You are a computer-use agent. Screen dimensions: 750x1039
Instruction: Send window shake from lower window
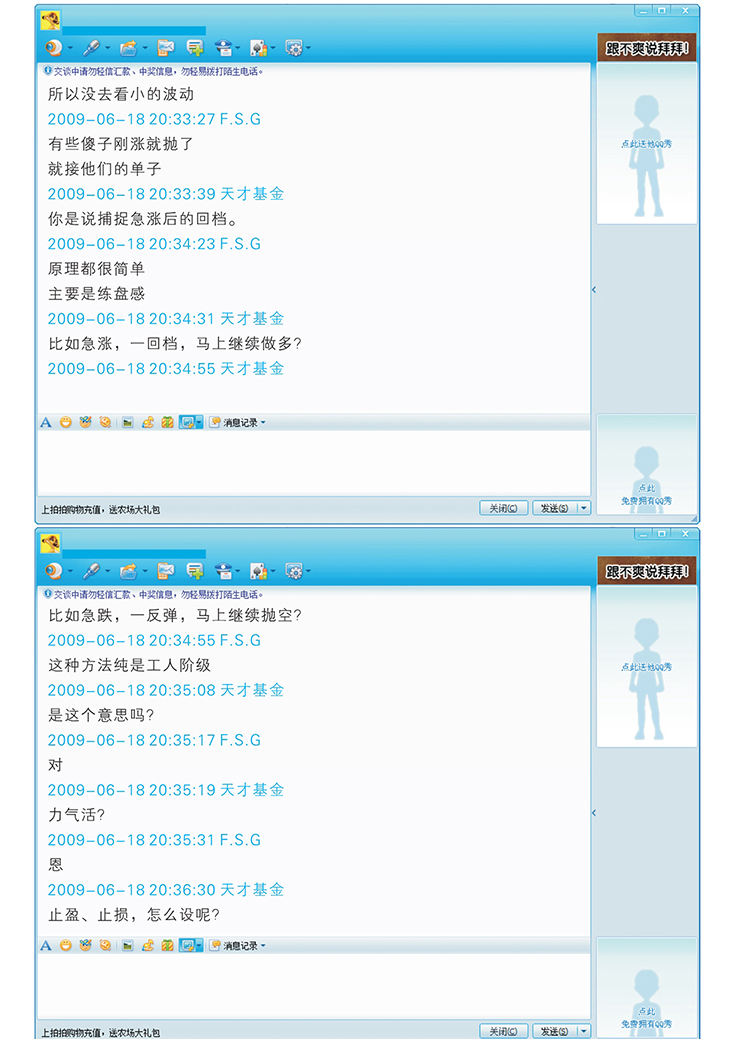click(x=105, y=946)
